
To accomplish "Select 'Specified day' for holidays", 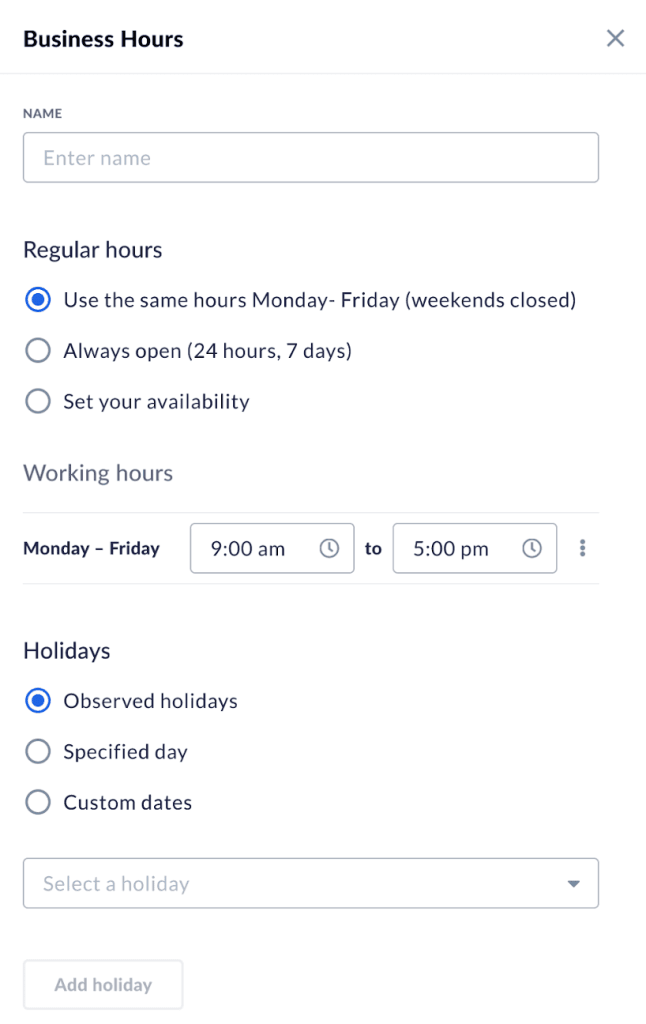I will coord(37,751).
